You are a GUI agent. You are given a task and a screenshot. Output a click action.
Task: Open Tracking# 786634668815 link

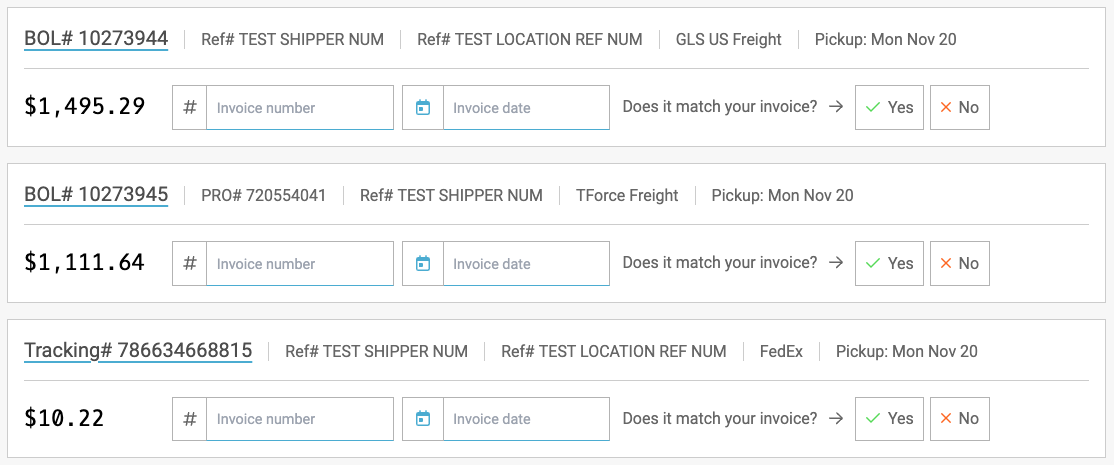pos(138,351)
